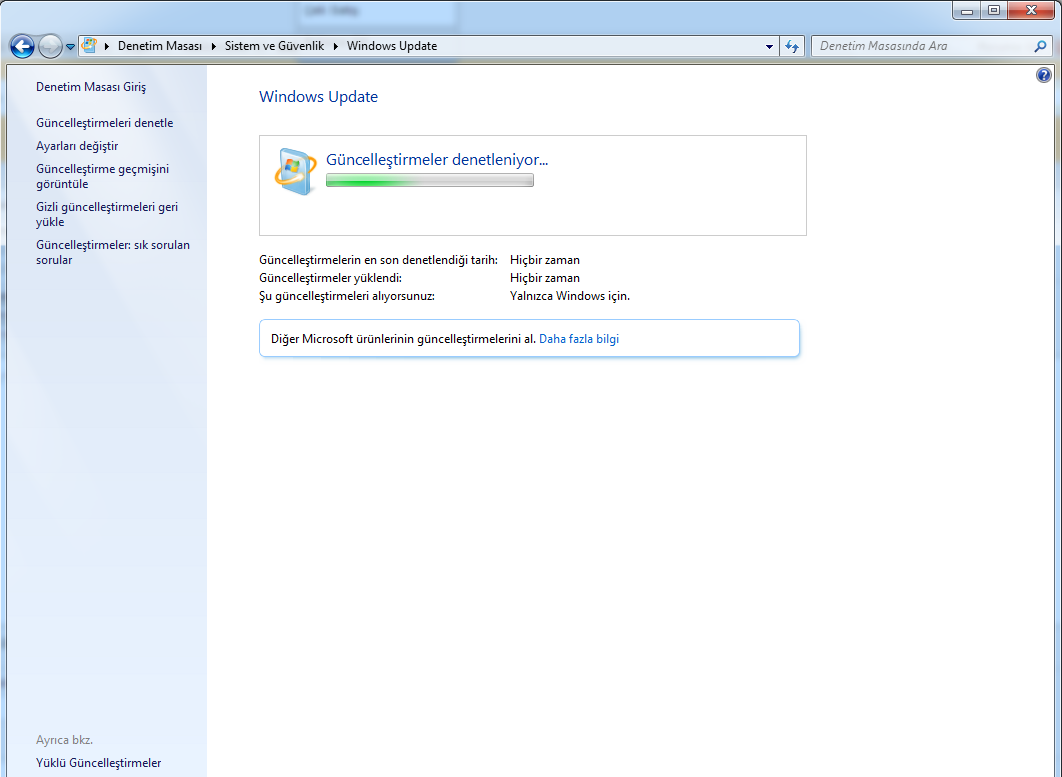The height and width of the screenshot is (777, 1062).
Task: Click Hiçbir zaman beside last checked date
Action: (x=545, y=260)
